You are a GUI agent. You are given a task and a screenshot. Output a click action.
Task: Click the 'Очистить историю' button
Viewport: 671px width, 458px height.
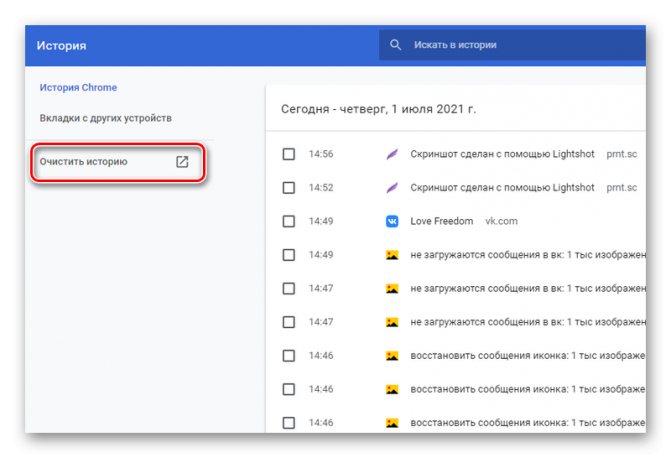pos(84,162)
